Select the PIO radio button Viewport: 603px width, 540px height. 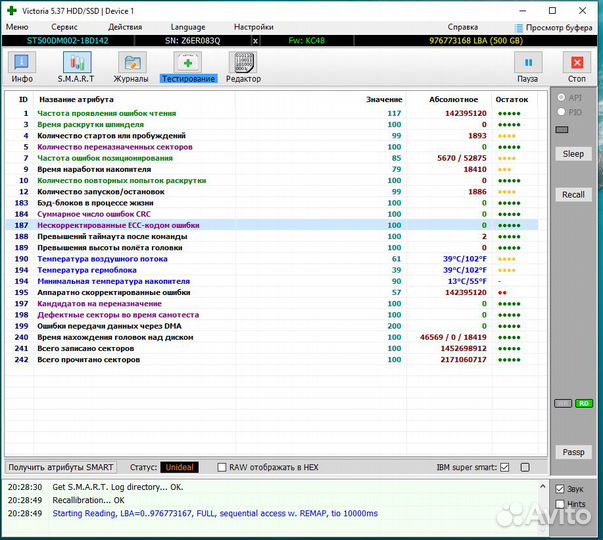pyautogui.click(x=561, y=112)
